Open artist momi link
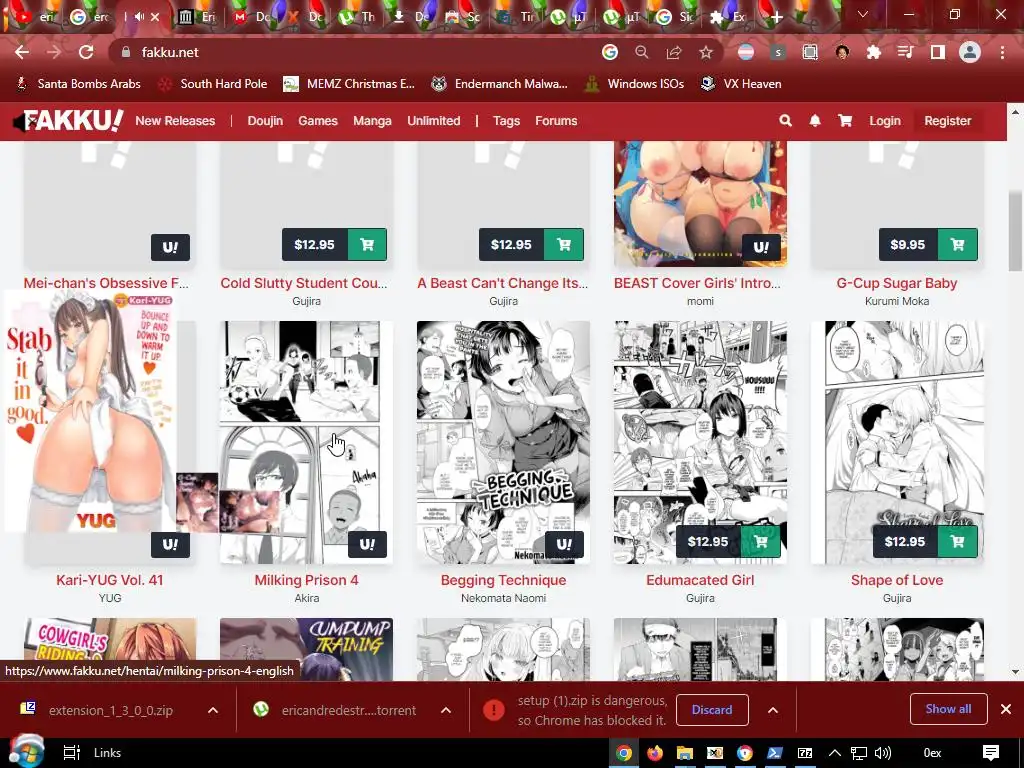 click(x=700, y=301)
